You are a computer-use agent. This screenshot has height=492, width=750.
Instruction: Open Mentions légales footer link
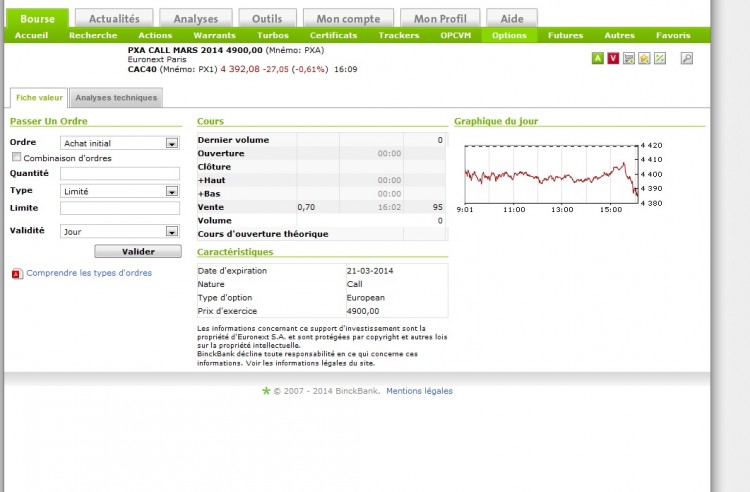pos(419,391)
